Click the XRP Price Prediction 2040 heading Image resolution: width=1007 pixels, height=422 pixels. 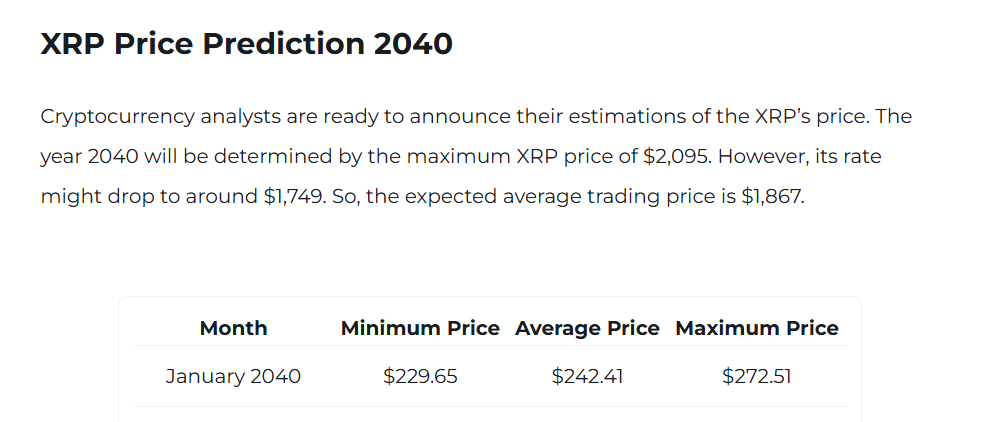click(246, 44)
